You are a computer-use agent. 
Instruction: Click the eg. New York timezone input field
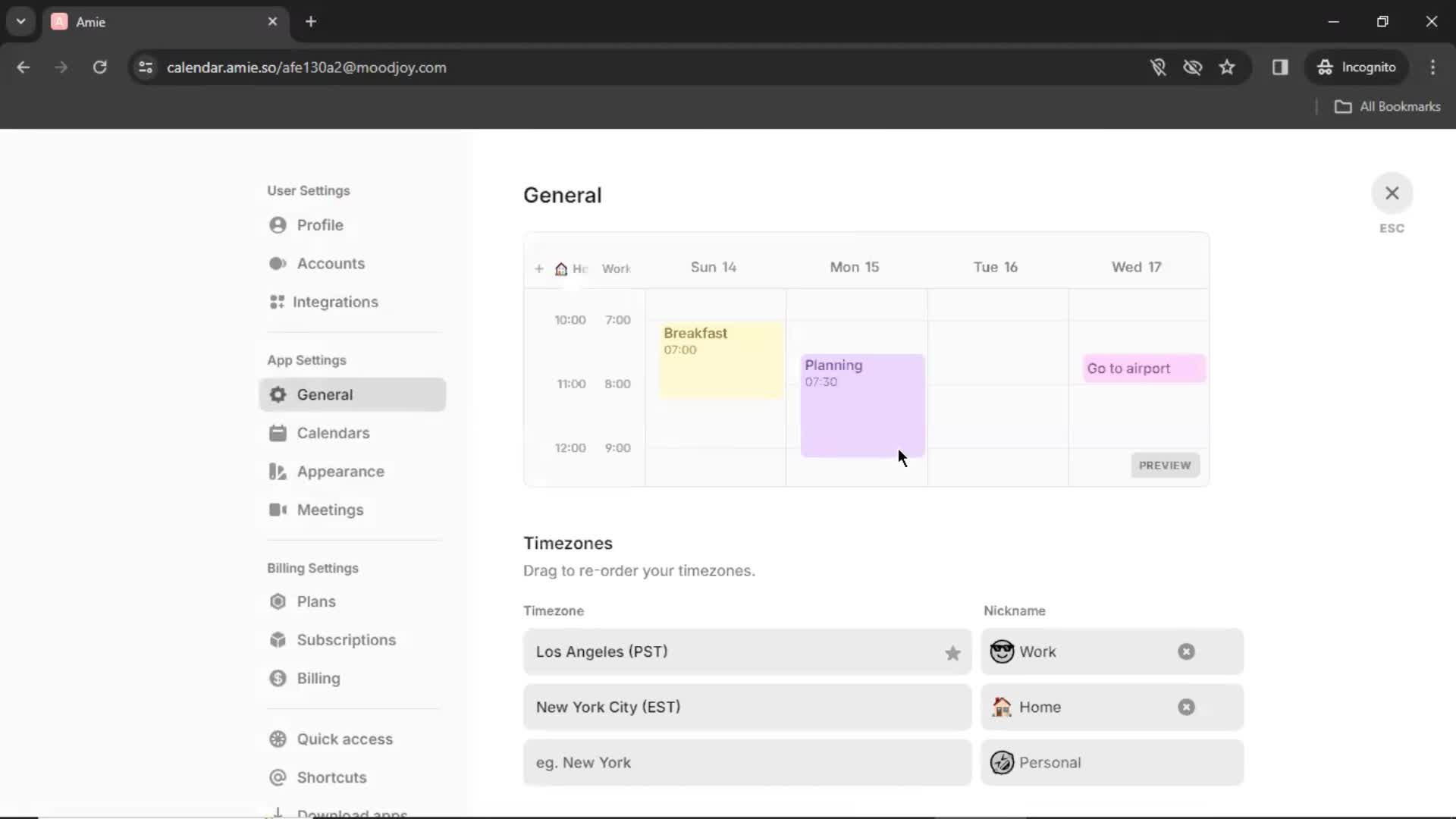point(746,762)
